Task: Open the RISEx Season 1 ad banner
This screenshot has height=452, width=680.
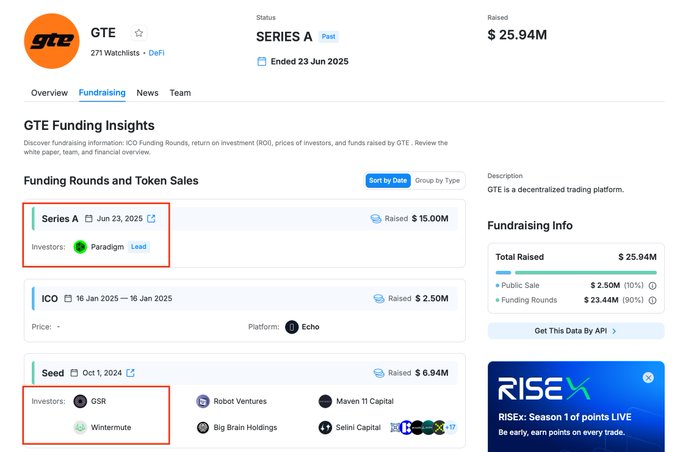Action: (x=576, y=406)
